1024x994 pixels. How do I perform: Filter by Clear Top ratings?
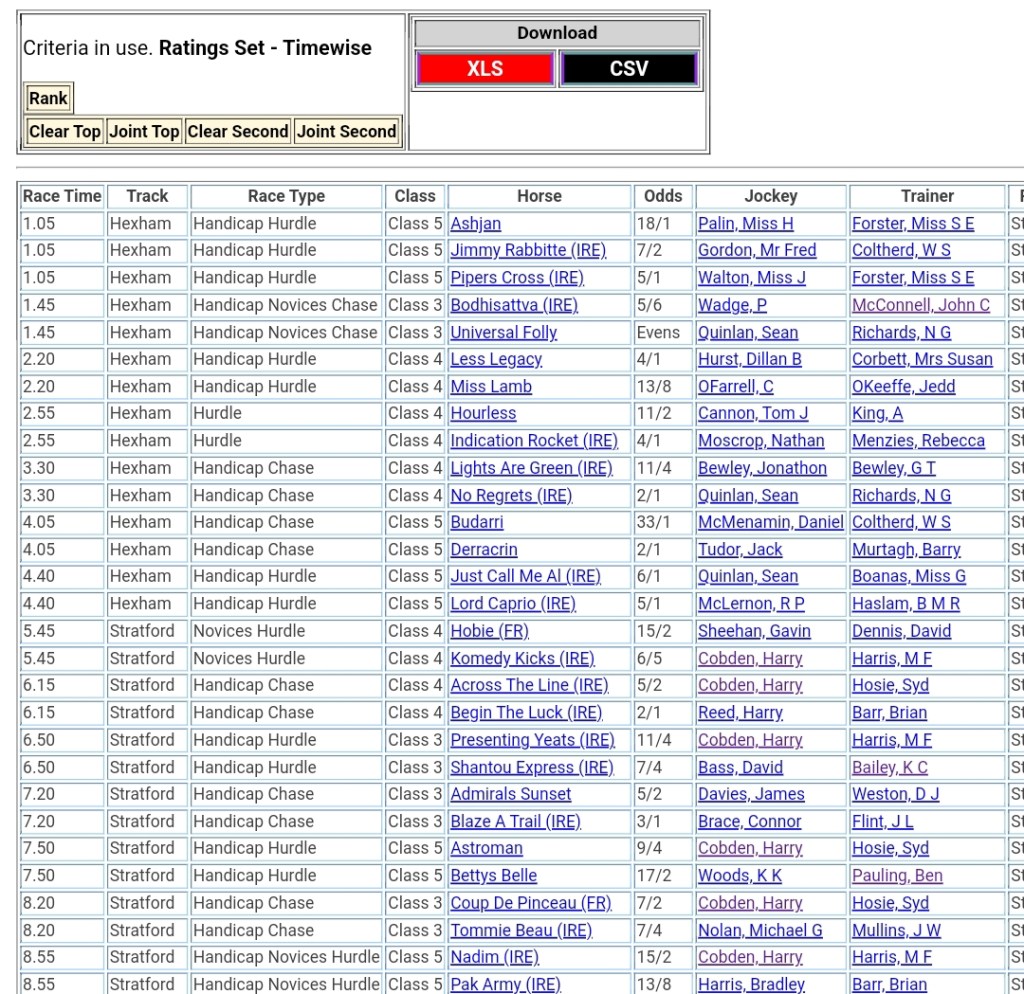coord(64,131)
